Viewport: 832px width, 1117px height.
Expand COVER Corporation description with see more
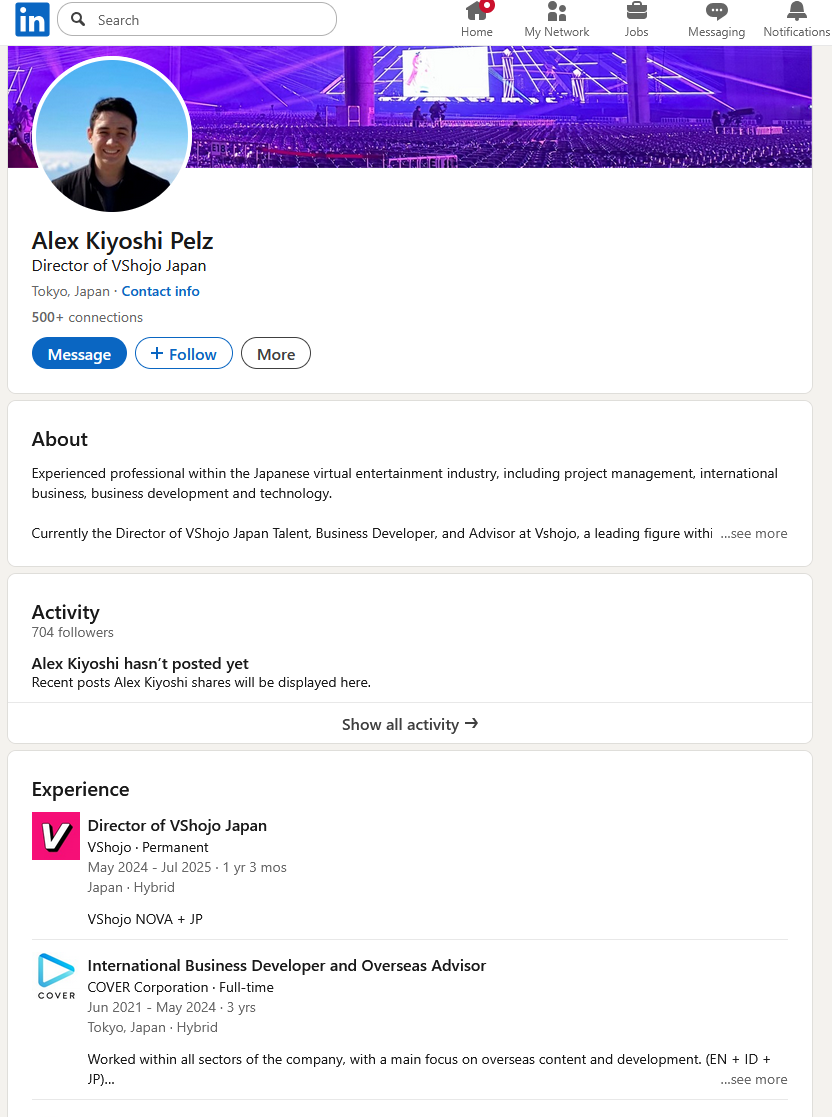click(754, 1079)
